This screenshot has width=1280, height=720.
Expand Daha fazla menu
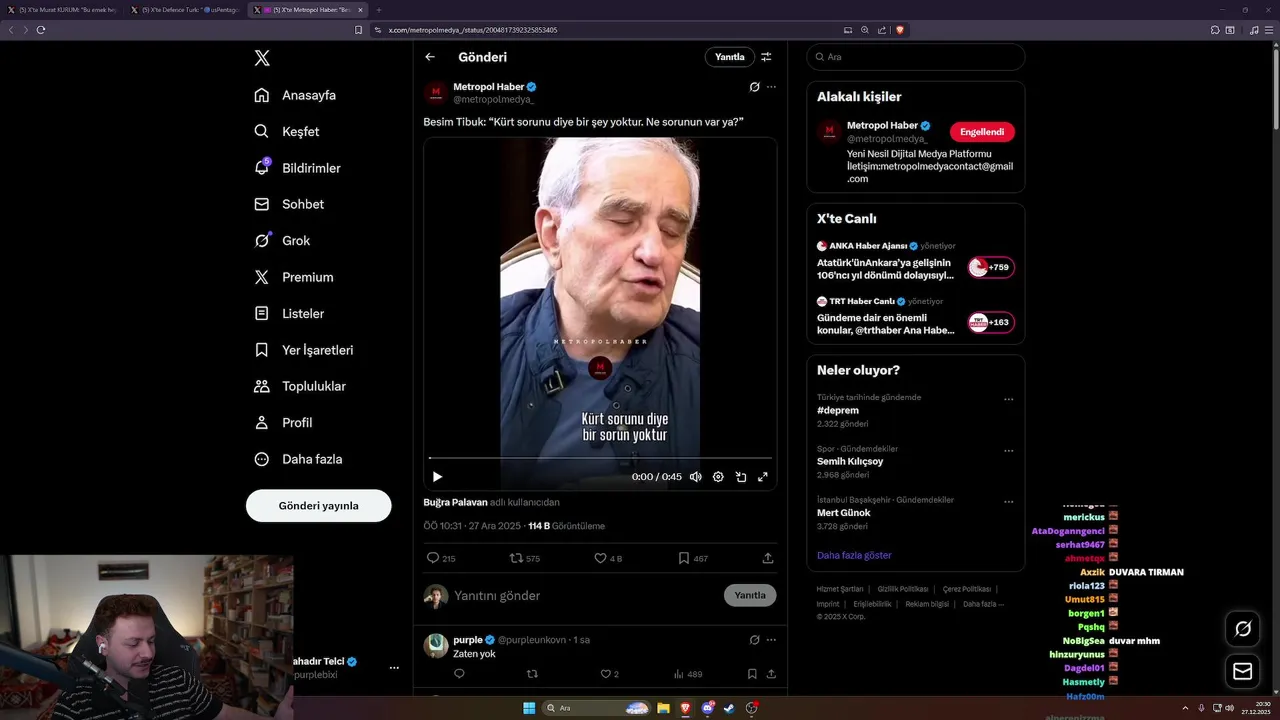point(298,459)
